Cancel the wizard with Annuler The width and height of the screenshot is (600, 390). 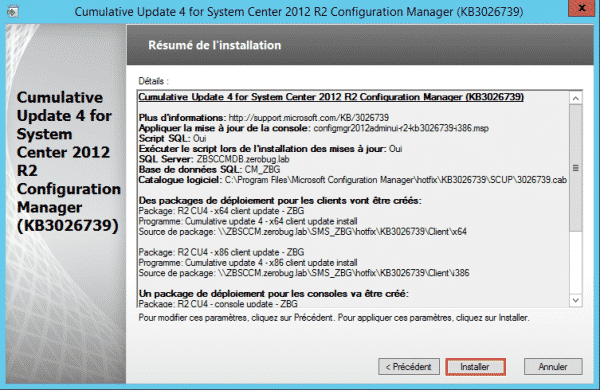pyautogui.click(x=553, y=367)
